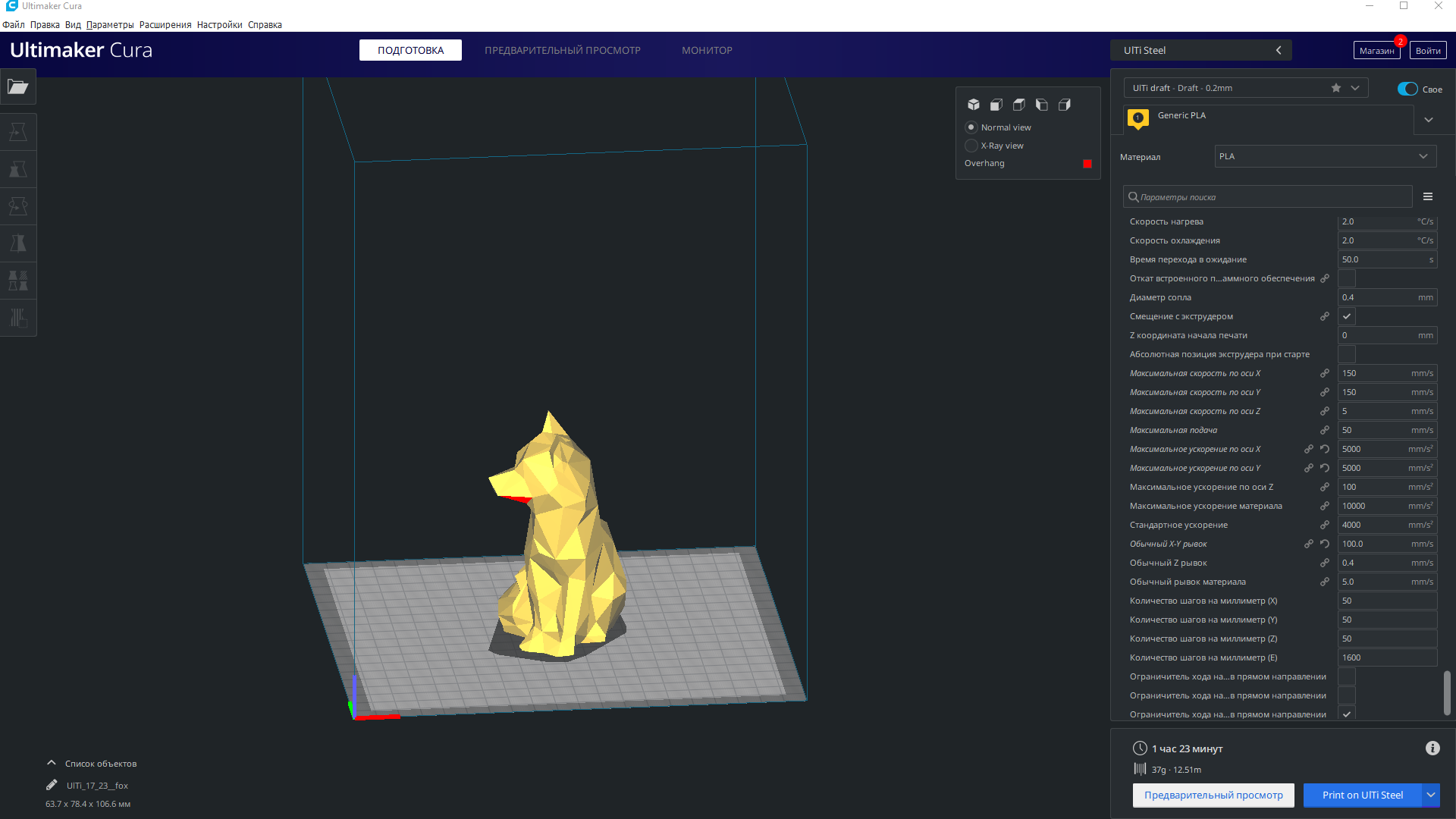Click link icon for Максимальная подача

pos(1325,430)
